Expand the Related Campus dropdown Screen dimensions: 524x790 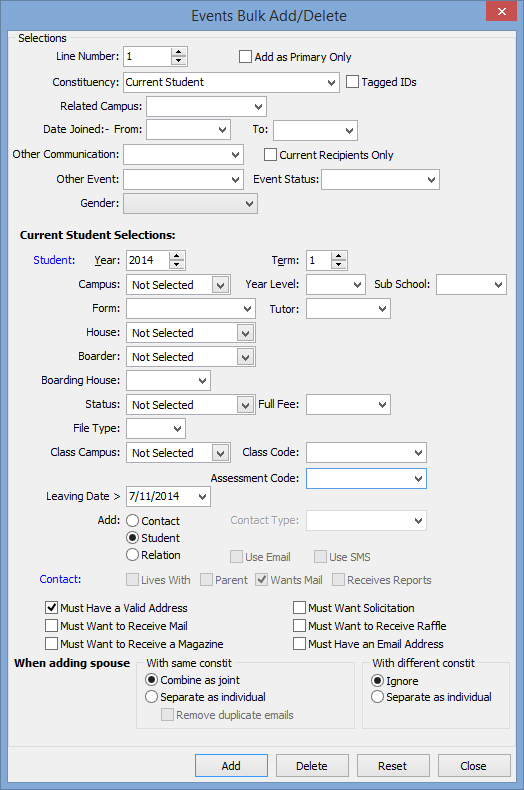(258, 106)
